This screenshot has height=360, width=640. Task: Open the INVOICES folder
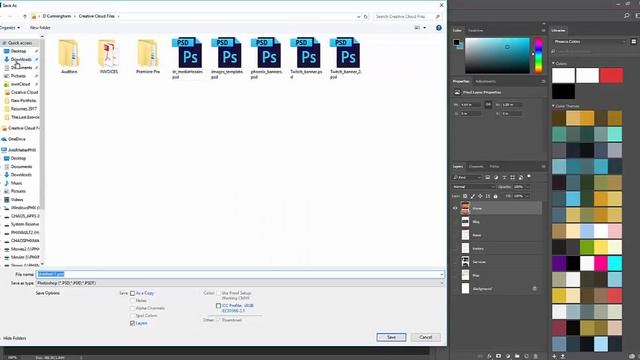(109, 56)
